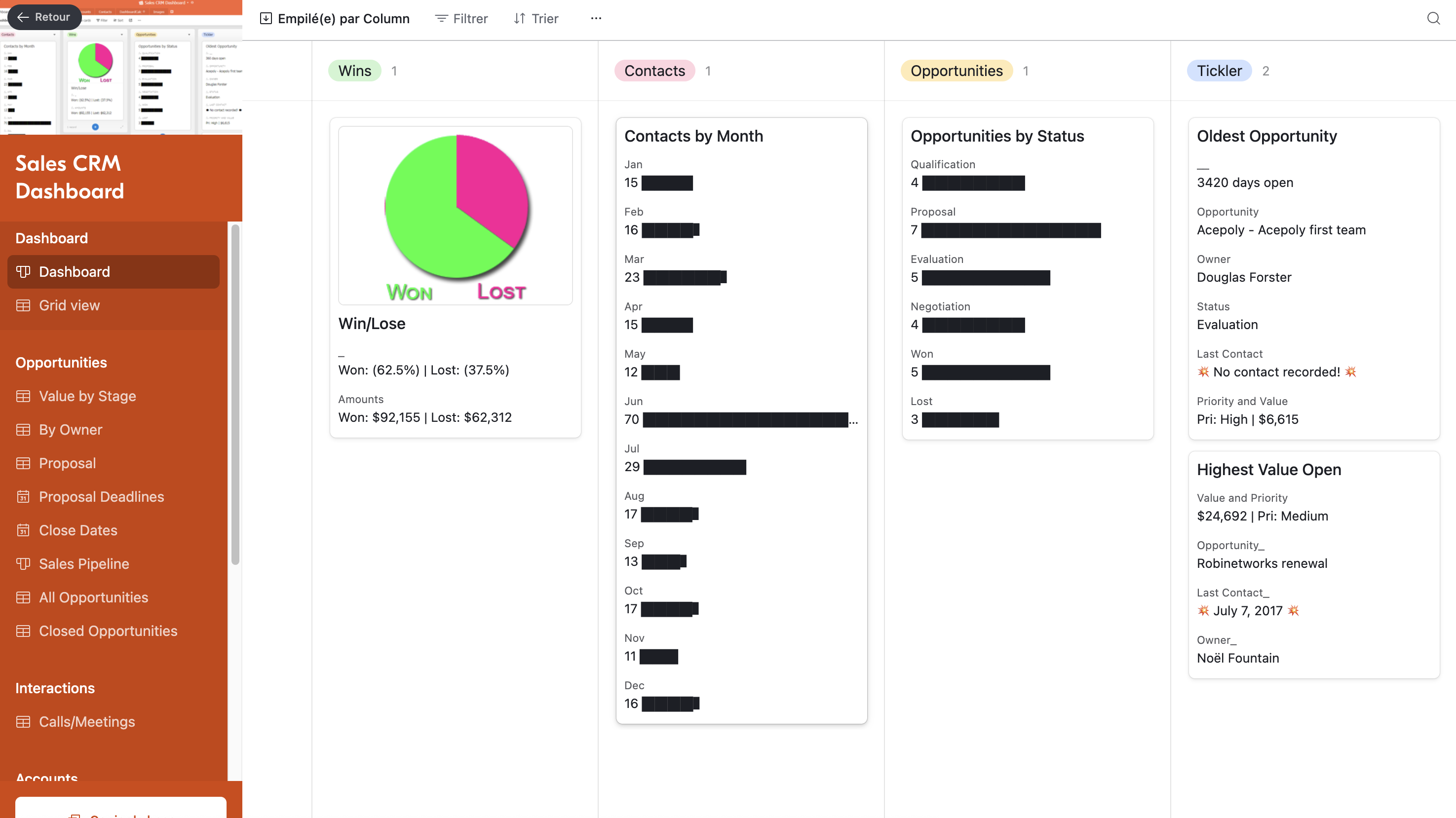Image resolution: width=1456 pixels, height=818 pixels.
Task: Click the Won/Lost pie chart
Action: coord(456,207)
